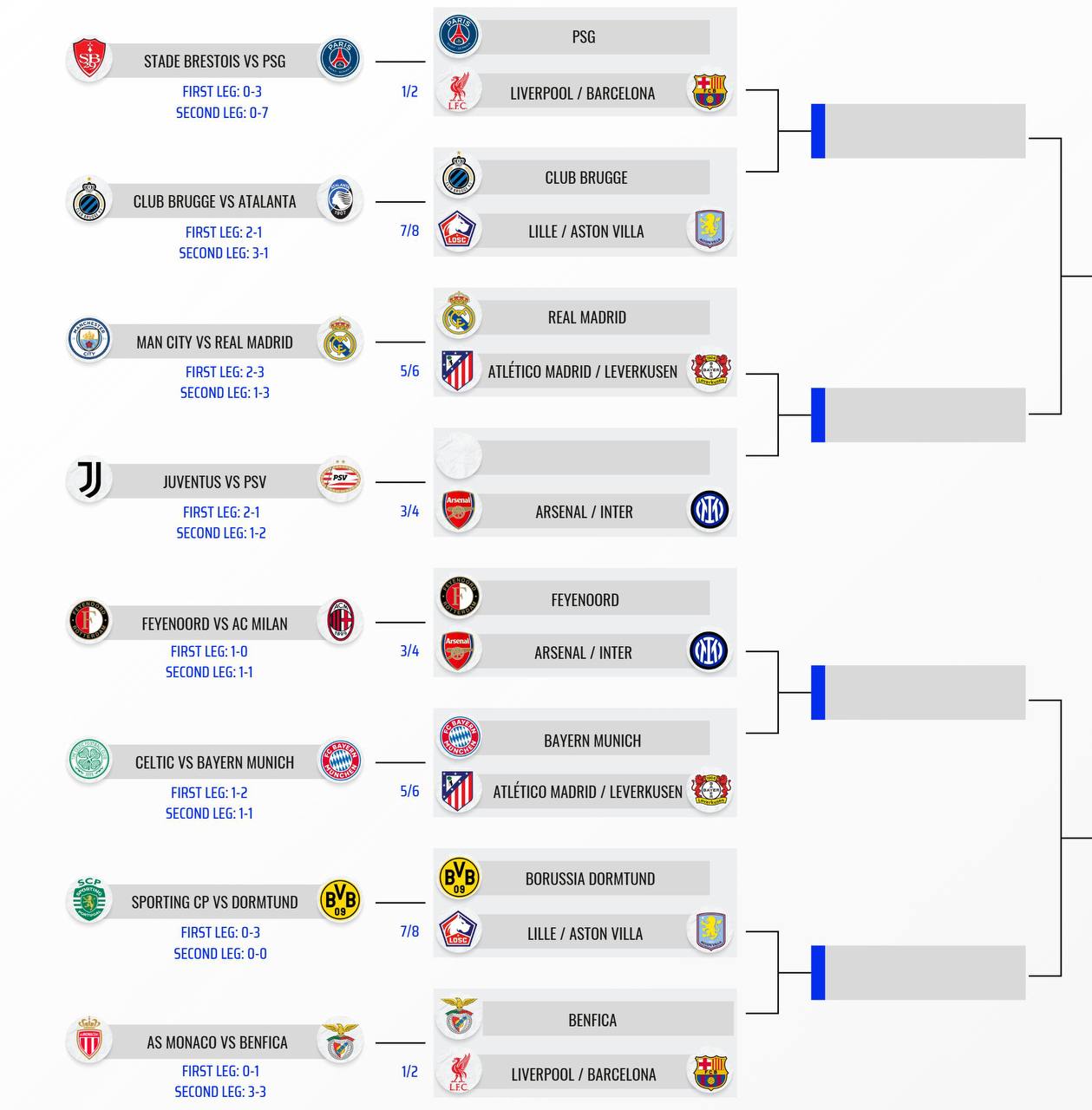Click the Sporting CP vs Dortmund label
Viewport: 1092px width, 1110px height.
coord(214,903)
